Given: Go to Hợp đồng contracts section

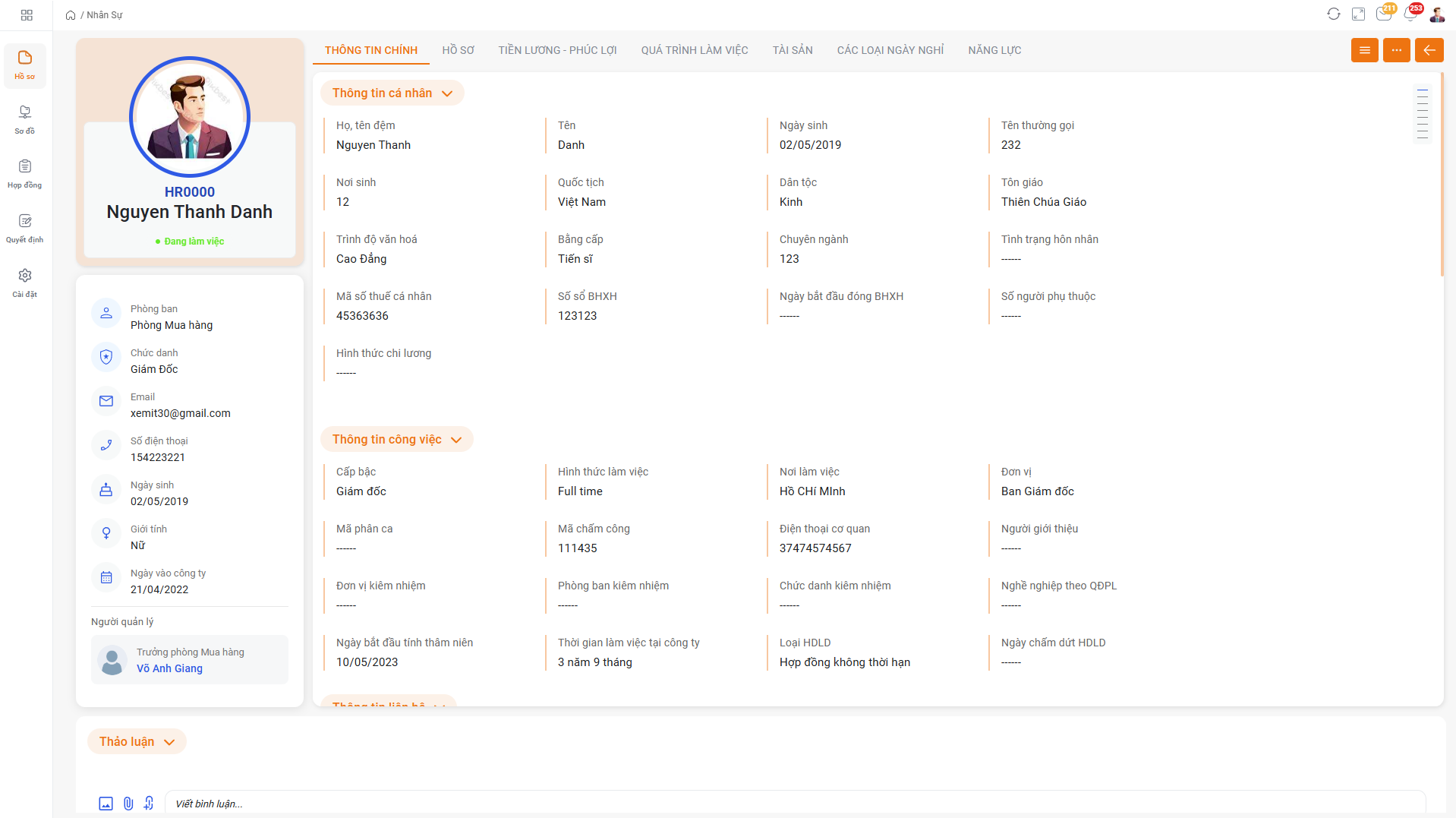Looking at the screenshot, I should click(25, 174).
